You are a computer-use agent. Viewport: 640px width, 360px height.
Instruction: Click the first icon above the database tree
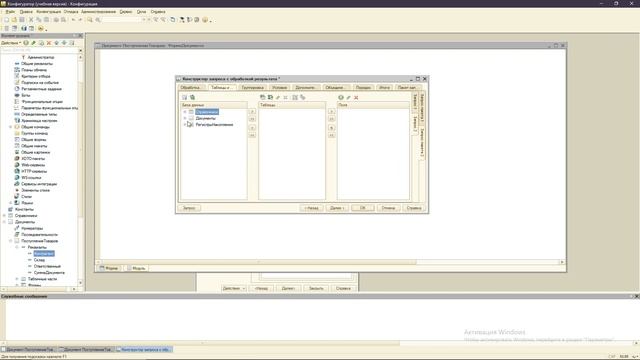pos(184,98)
